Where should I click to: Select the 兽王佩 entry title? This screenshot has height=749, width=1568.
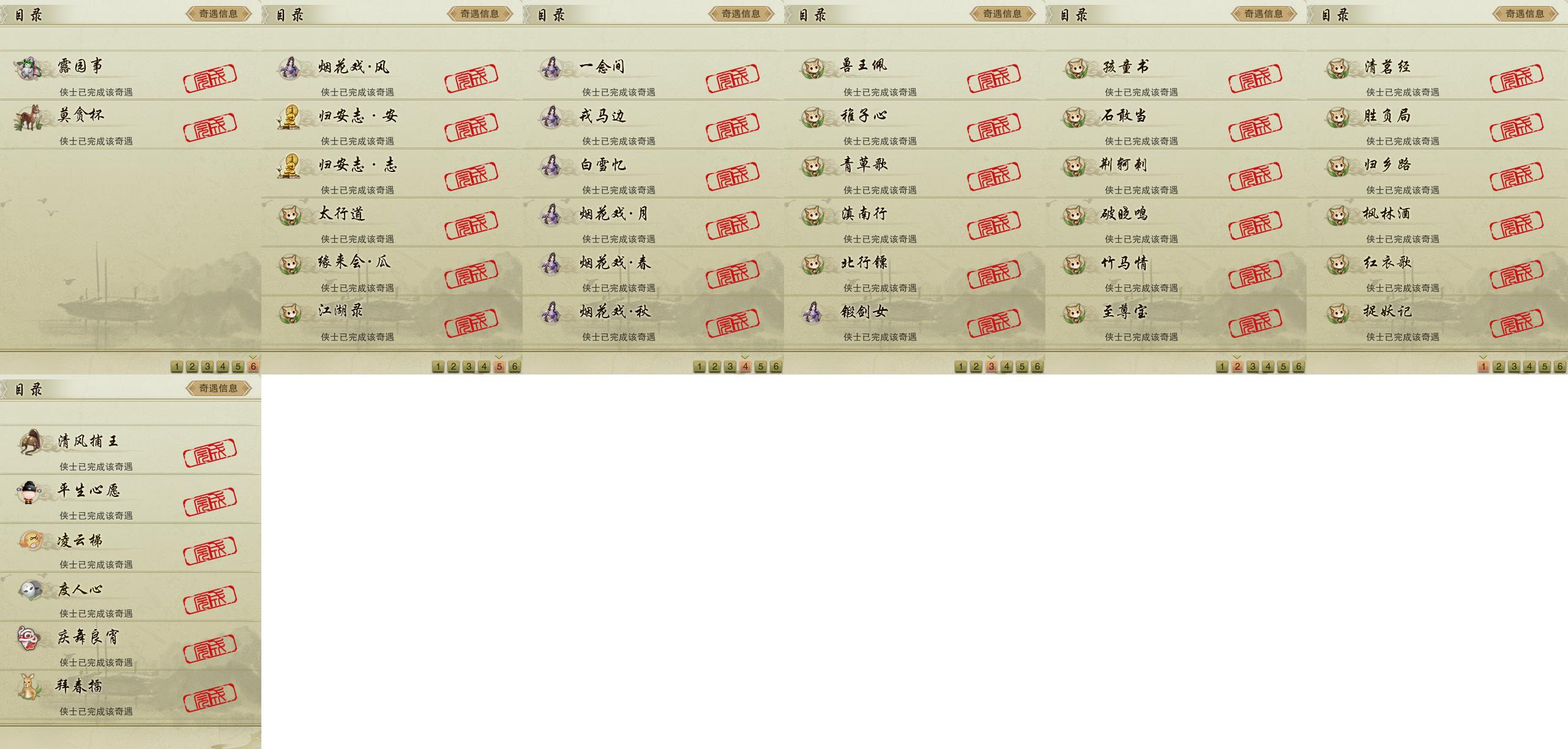864,65
